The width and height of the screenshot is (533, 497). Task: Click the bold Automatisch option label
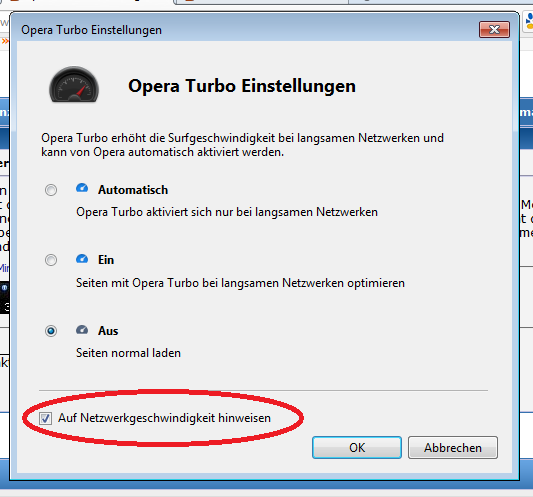pyautogui.click(x=133, y=190)
